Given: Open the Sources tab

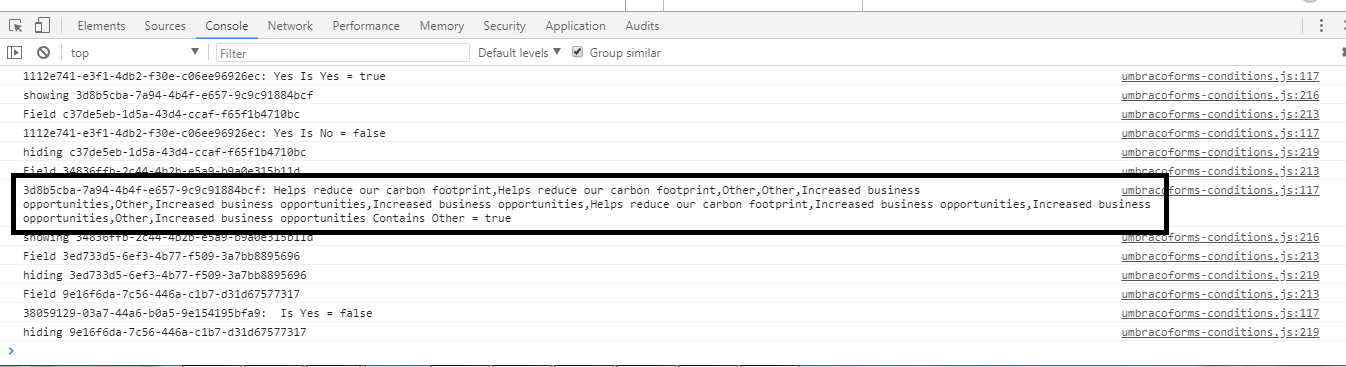Looking at the screenshot, I should (x=165, y=26).
